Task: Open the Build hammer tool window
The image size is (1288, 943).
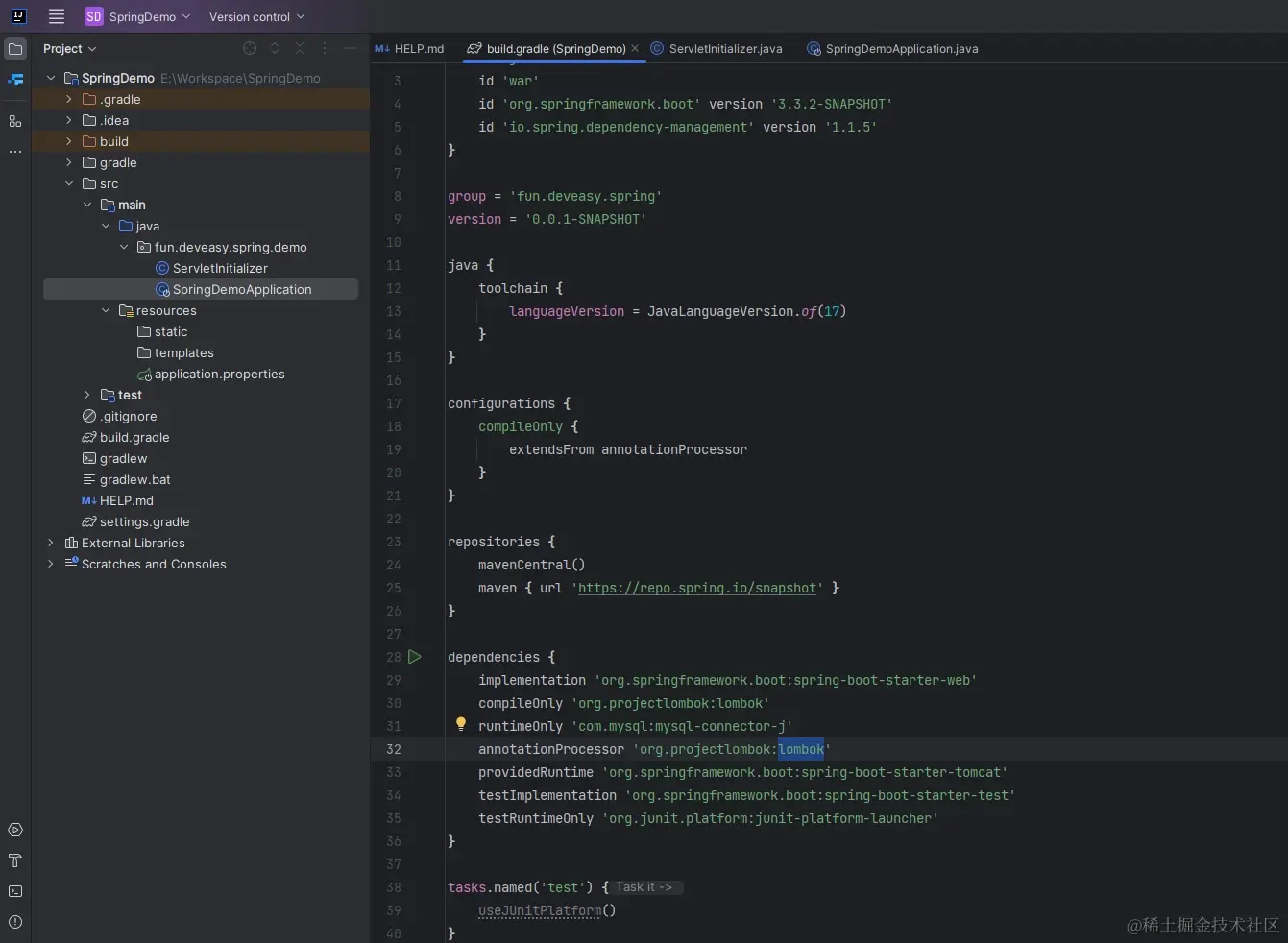Action: pos(15,860)
